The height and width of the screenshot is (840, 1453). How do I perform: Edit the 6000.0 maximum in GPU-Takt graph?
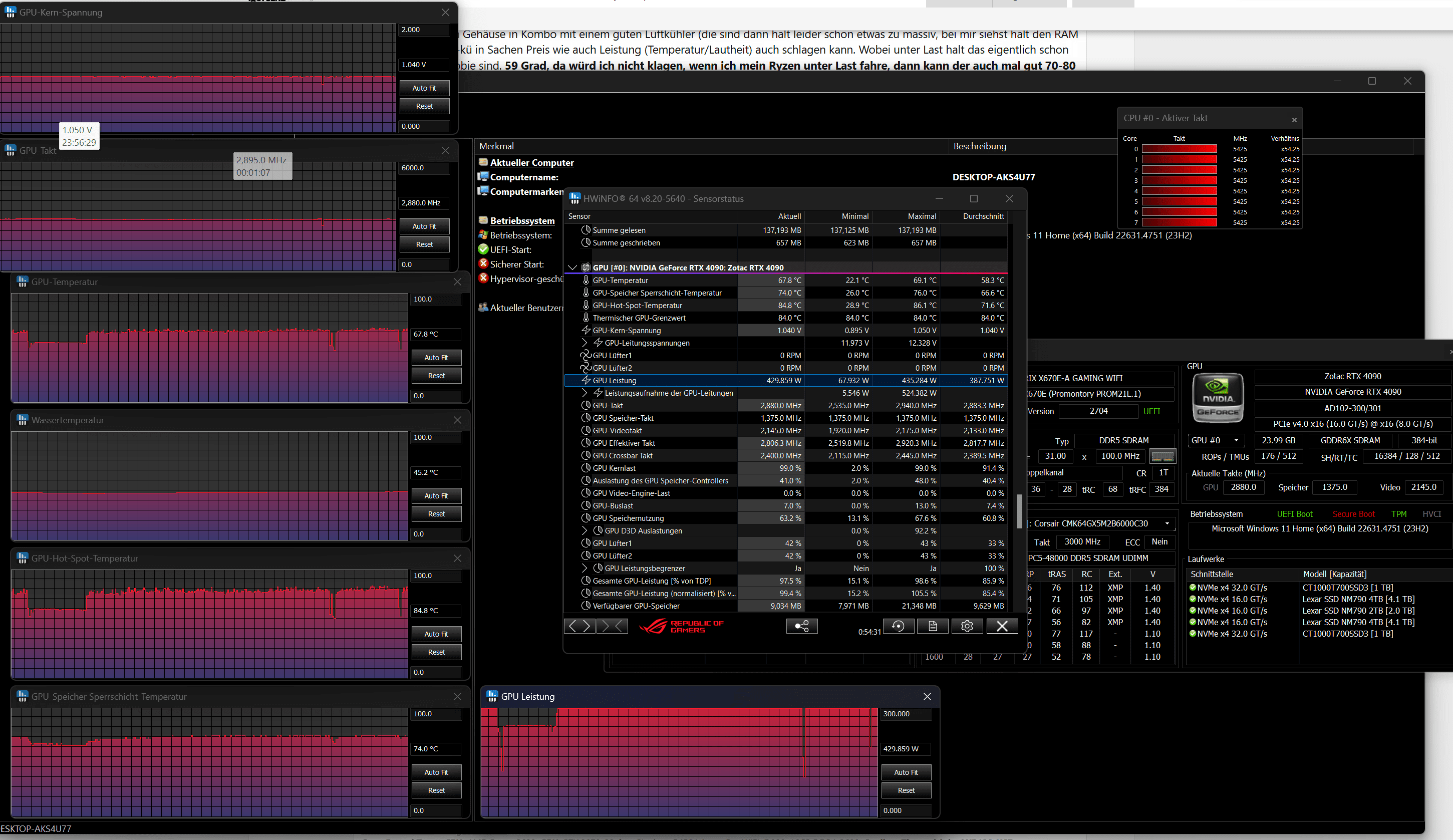pyautogui.click(x=424, y=168)
